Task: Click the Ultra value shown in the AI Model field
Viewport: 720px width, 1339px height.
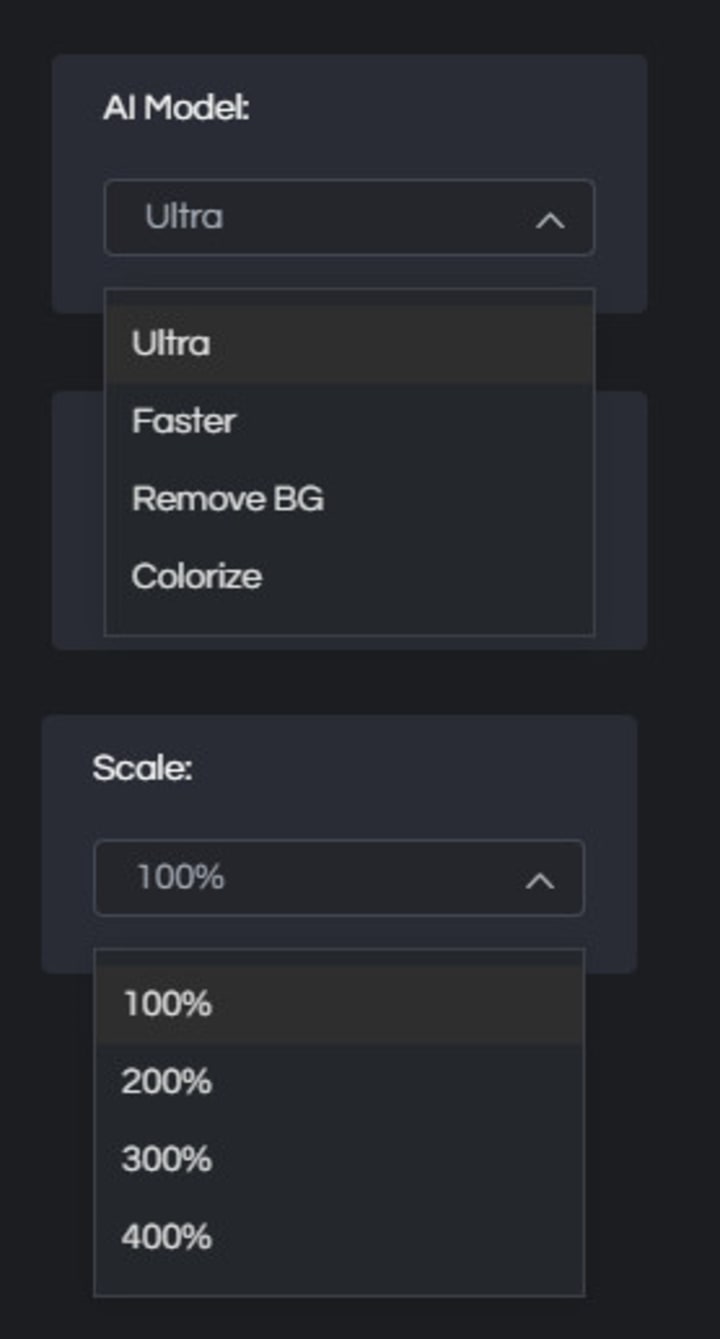Action: pos(184,217)
